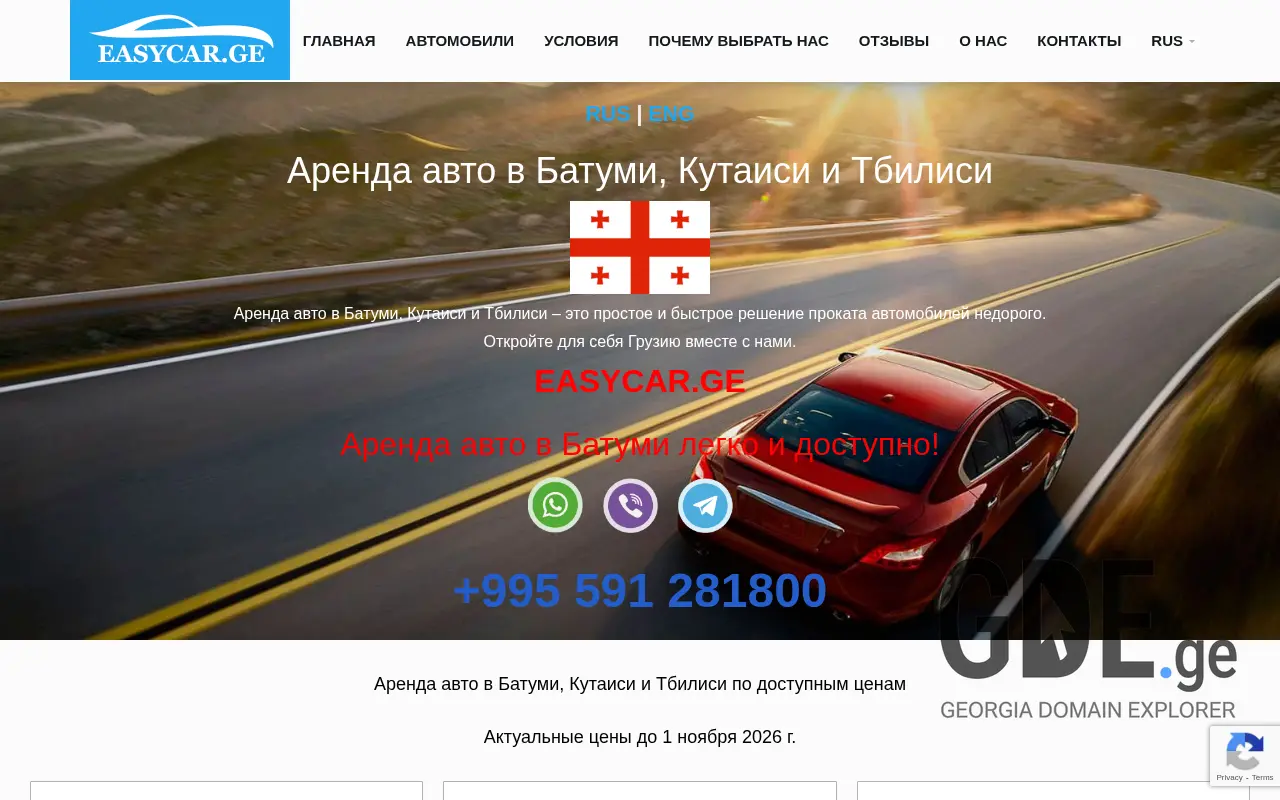Navigate to КОНТАКТЫ
Viewport: 1280px width, 800px height.
[x=1079, y=40]
